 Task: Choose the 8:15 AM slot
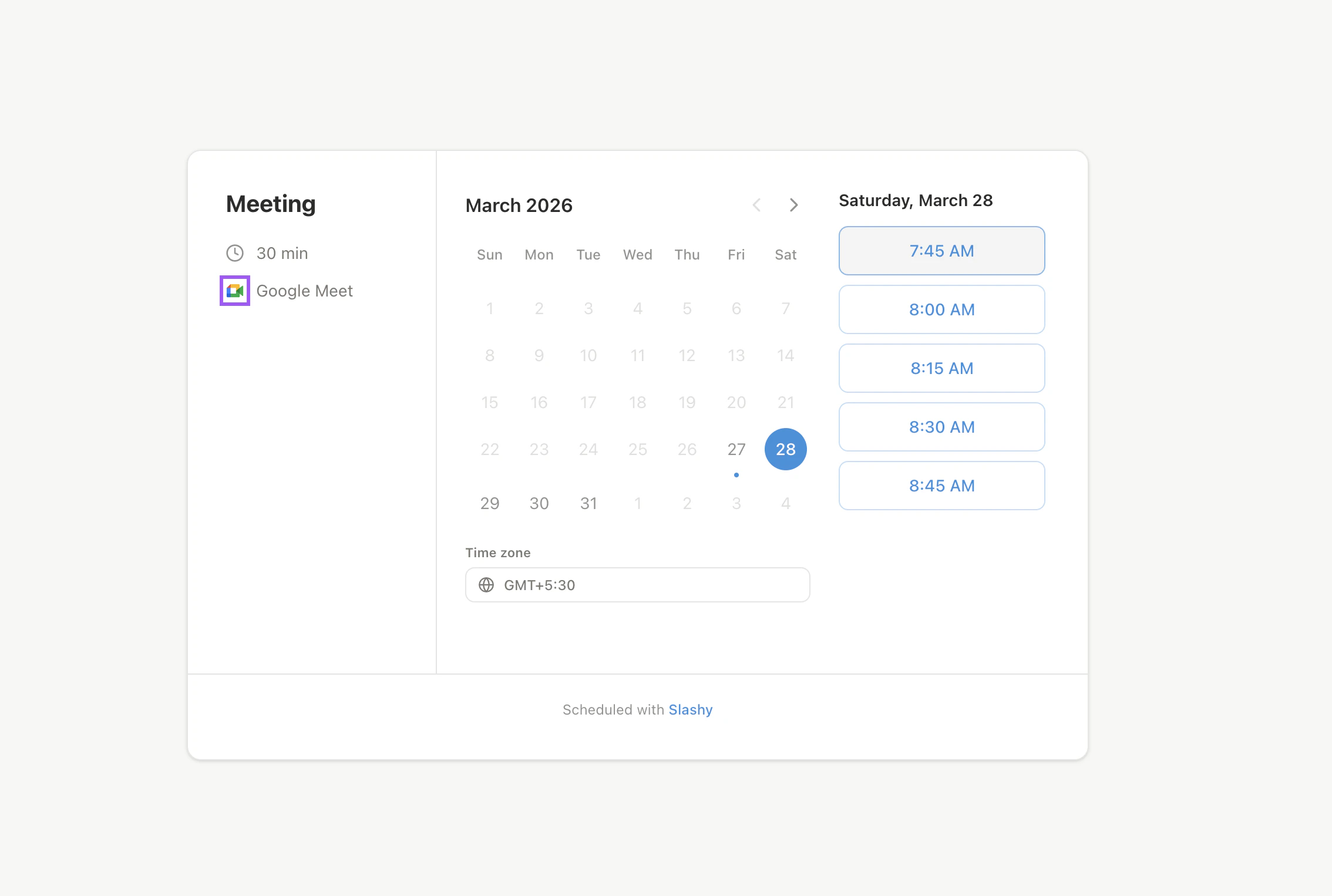pyautogui.click(x=941, y=368)
